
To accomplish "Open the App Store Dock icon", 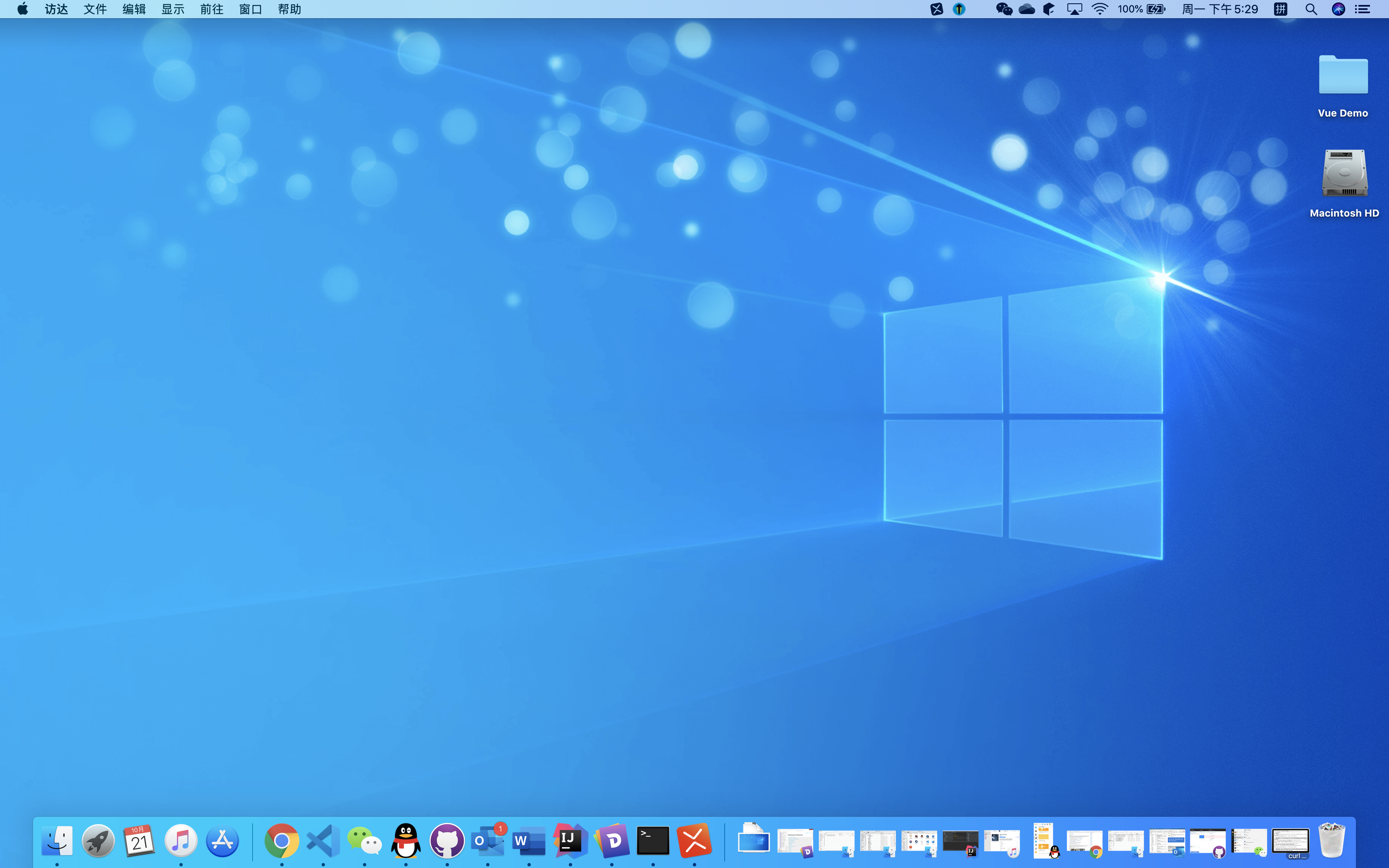I will click(x=222, y=841).
